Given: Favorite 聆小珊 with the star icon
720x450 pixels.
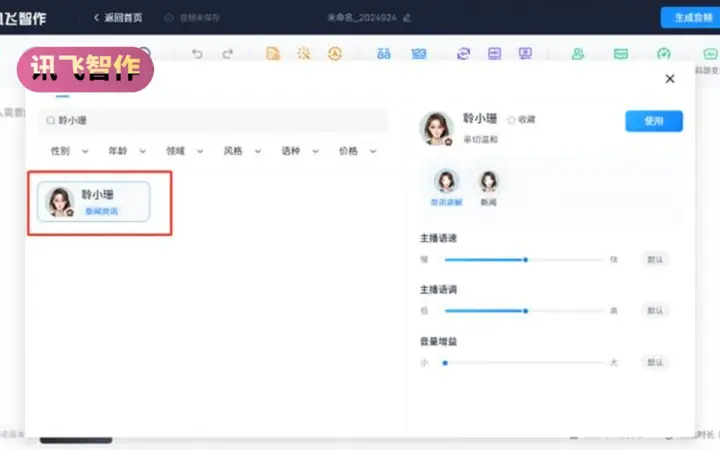Looking at the screenshot, I should coord(511,120).
